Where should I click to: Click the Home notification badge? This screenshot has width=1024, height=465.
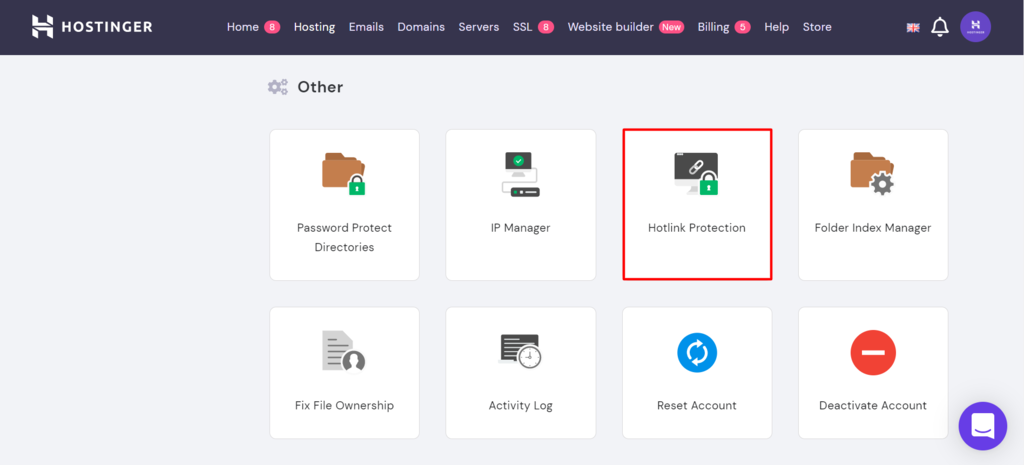(272, 27)
